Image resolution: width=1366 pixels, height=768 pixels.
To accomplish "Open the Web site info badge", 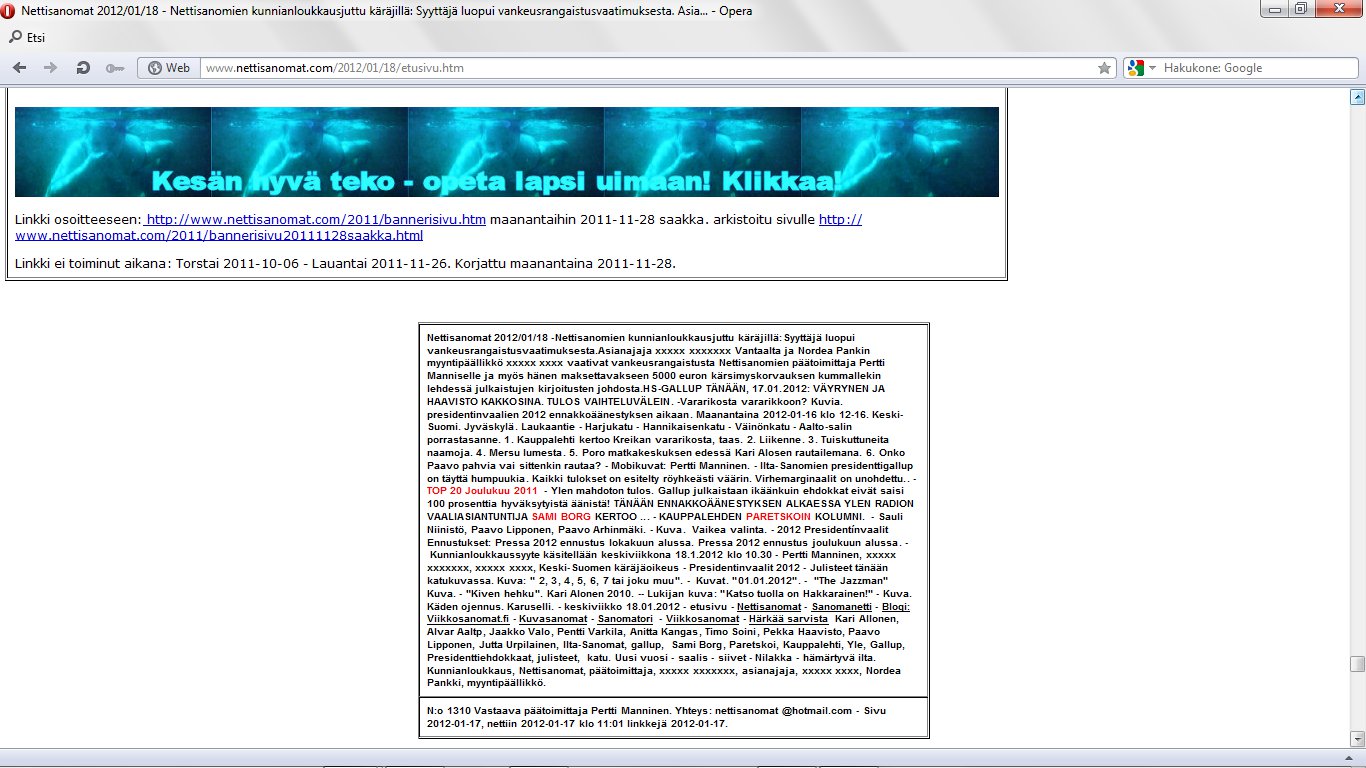I will point(168,68).
